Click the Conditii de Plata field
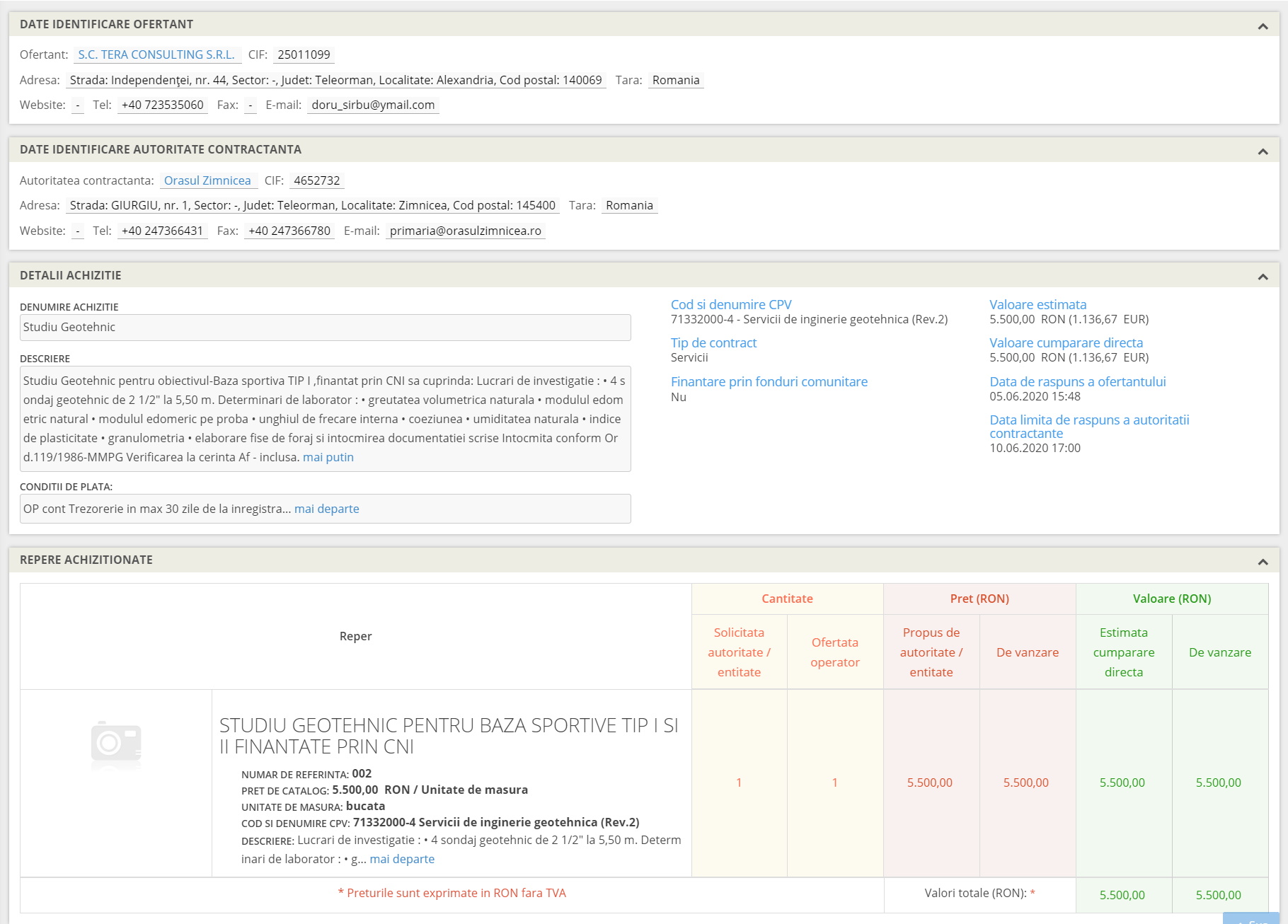This screenshot has height=924, width=1288. click(x=326, y=509)
